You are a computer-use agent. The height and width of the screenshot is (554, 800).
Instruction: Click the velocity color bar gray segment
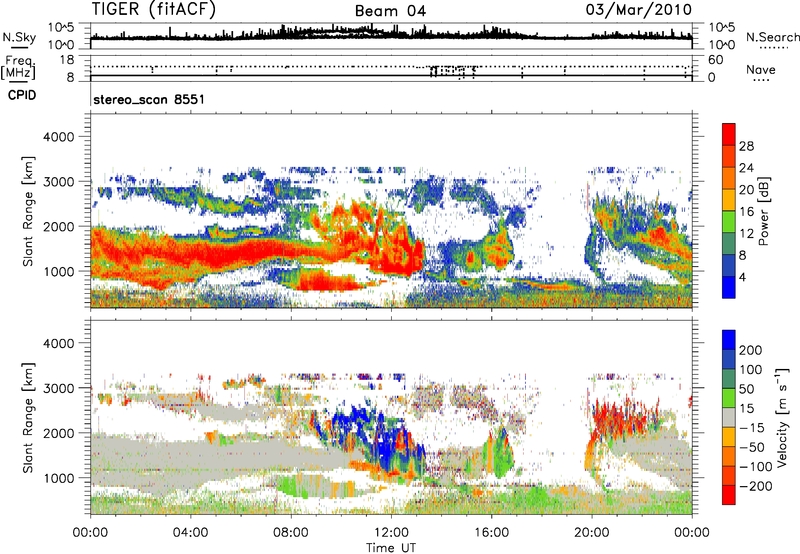pos(729,417)
